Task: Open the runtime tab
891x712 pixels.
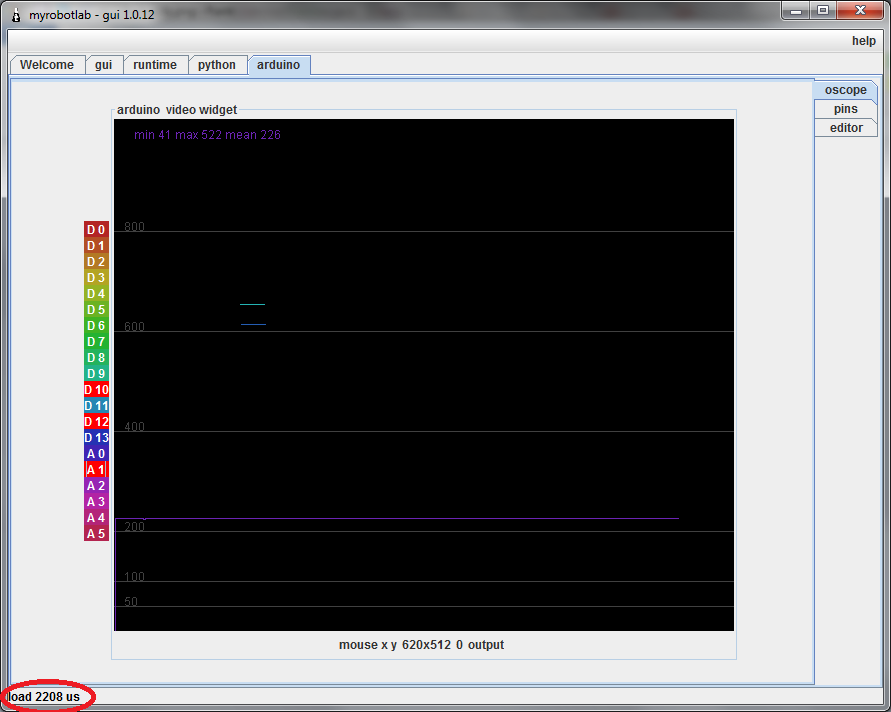Action: click(155, 65)
